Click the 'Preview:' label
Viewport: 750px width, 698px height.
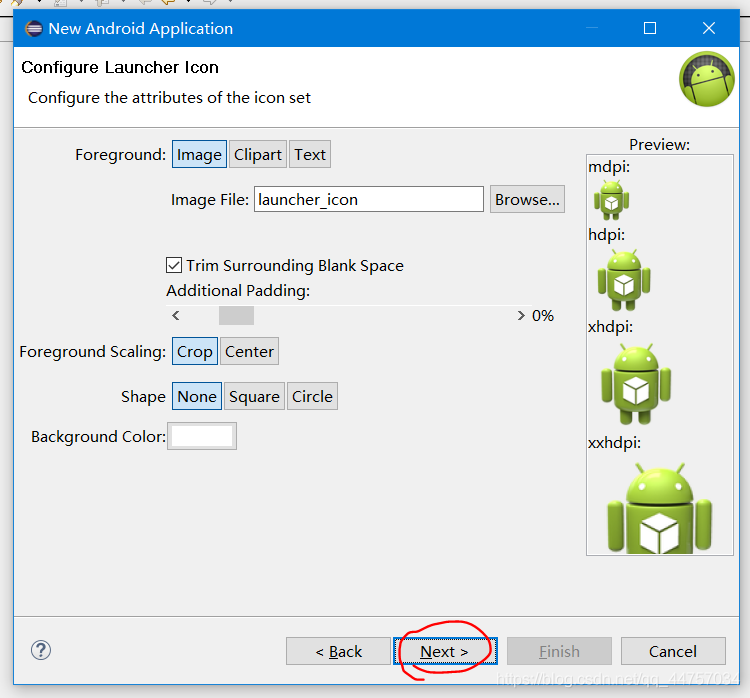[x=660, y=144]
